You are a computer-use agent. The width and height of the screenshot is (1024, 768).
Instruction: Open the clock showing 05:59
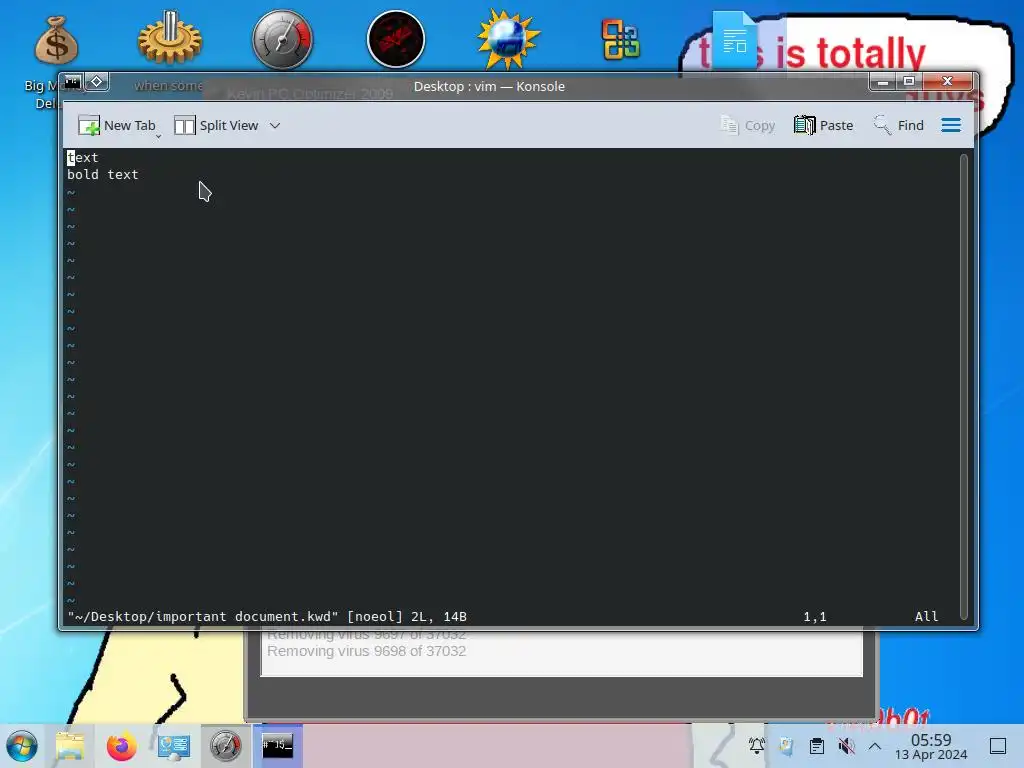click(x=931, y=746)
